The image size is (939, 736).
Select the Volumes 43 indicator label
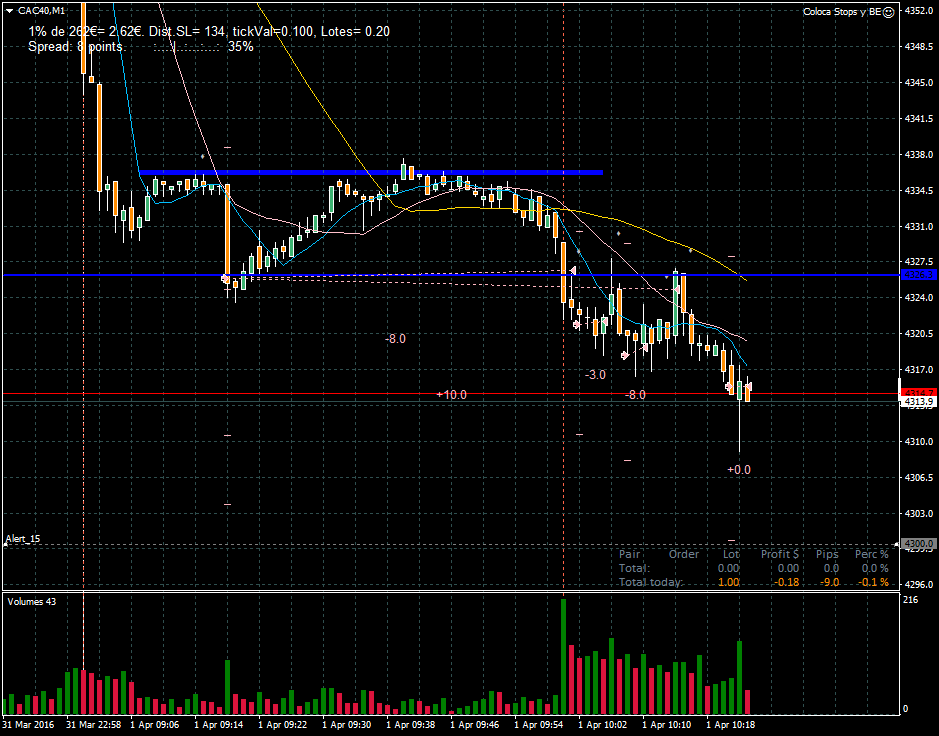click(33, 601)
